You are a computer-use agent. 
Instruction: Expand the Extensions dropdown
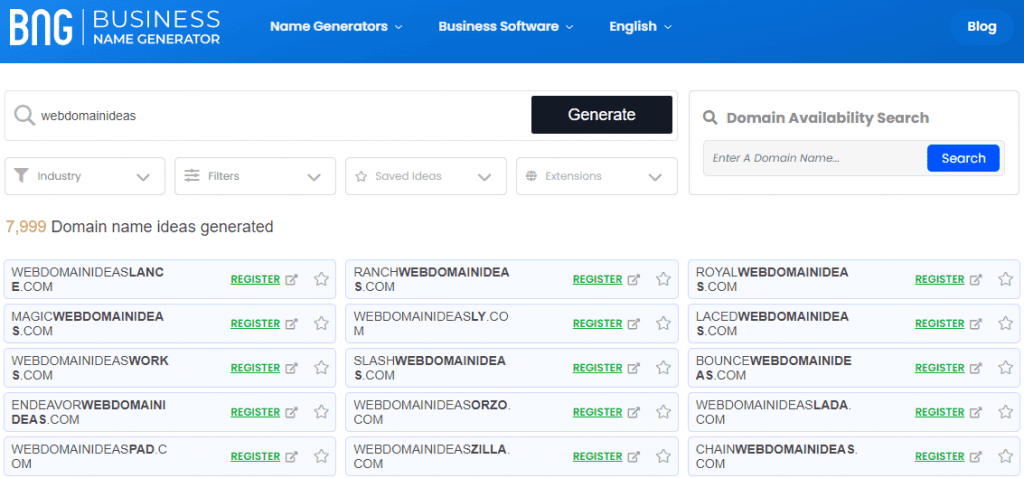click(596, 176)
